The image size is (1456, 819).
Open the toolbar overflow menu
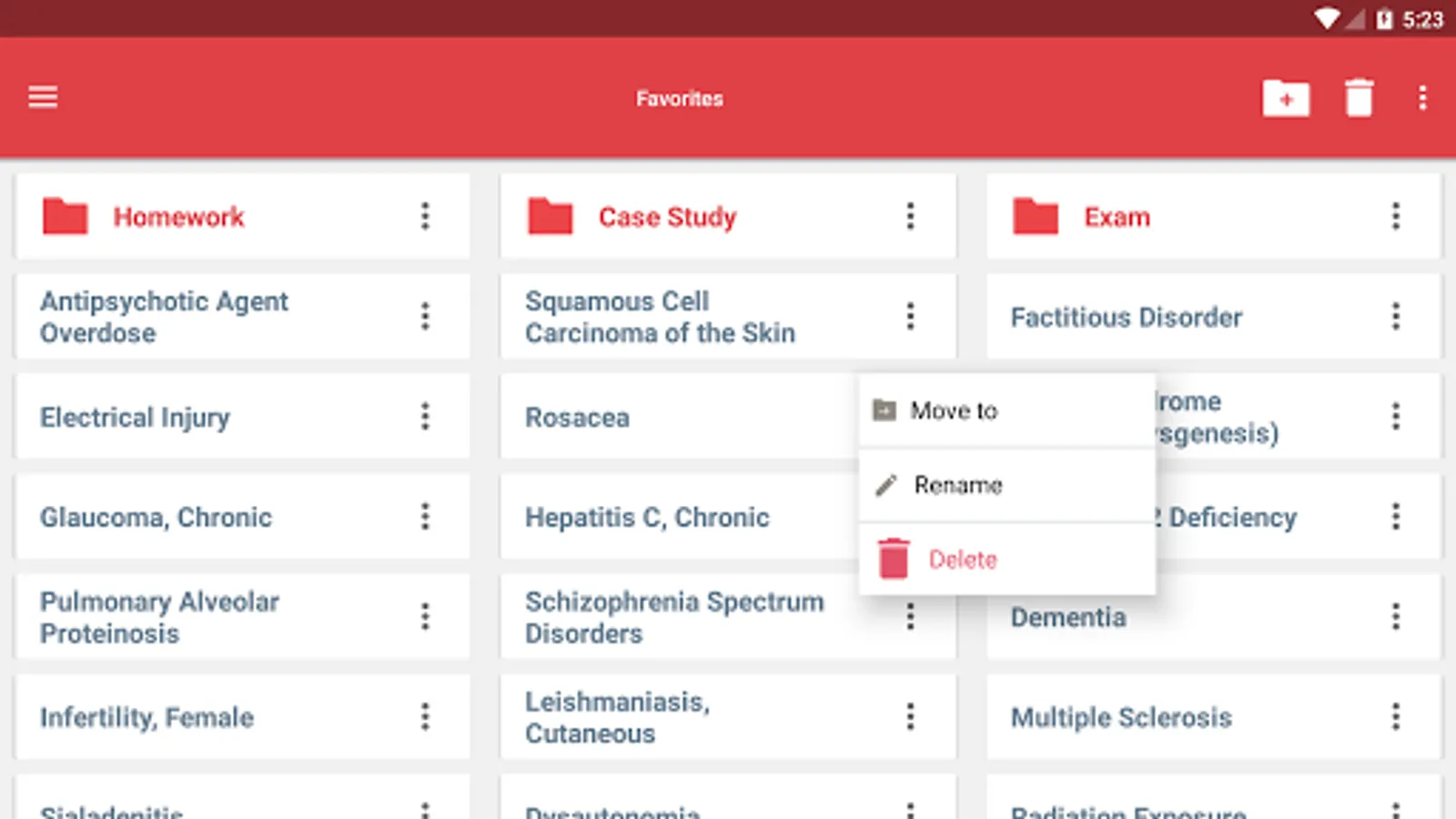tap(1422, 98)
